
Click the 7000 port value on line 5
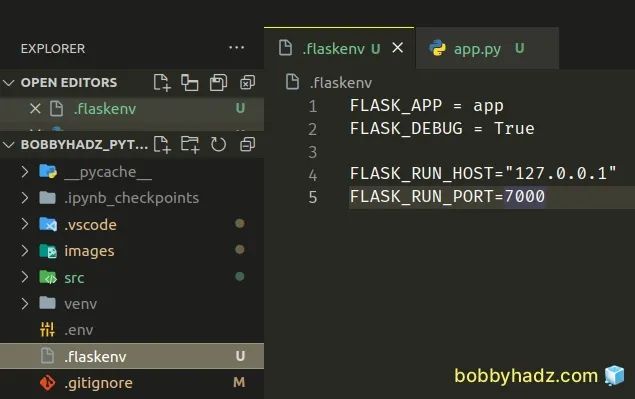[x=524, y=196]
